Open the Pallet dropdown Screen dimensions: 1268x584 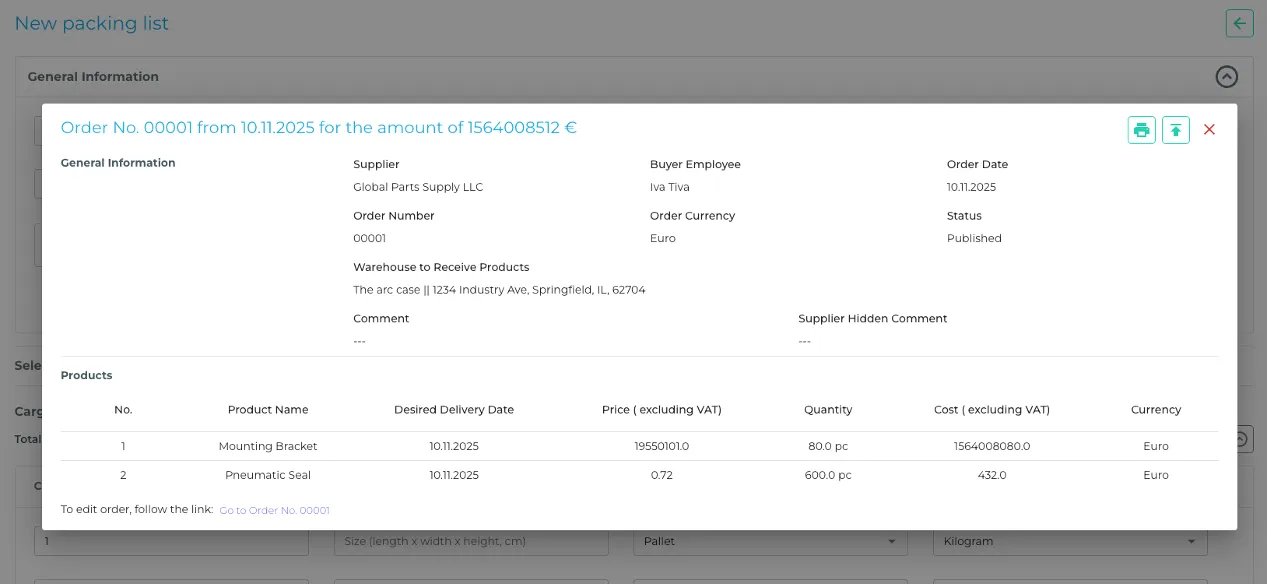770,541
